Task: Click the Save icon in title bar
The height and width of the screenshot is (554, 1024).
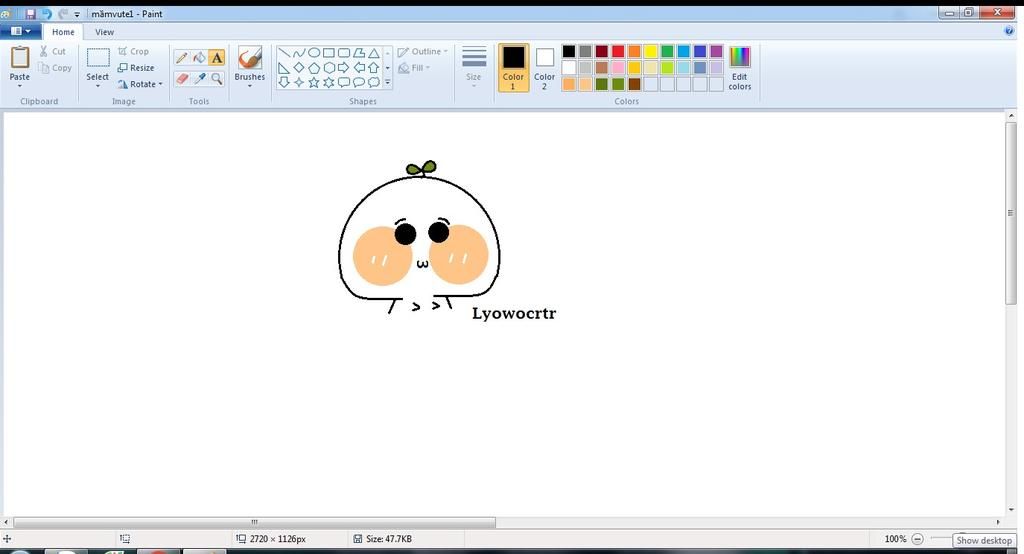Action: pos(31,14)
